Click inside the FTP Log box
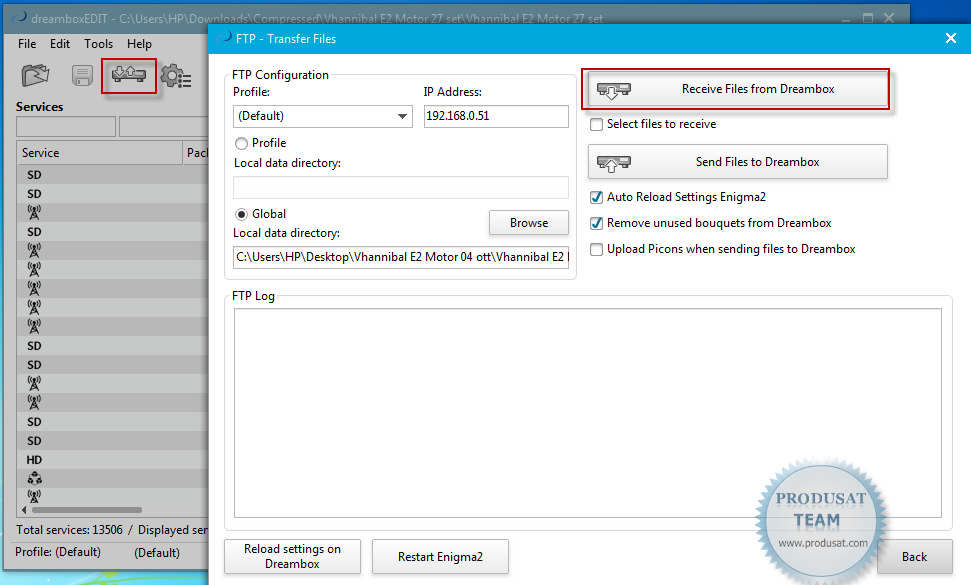Viewport: 971px width, 585px height. 588,413
